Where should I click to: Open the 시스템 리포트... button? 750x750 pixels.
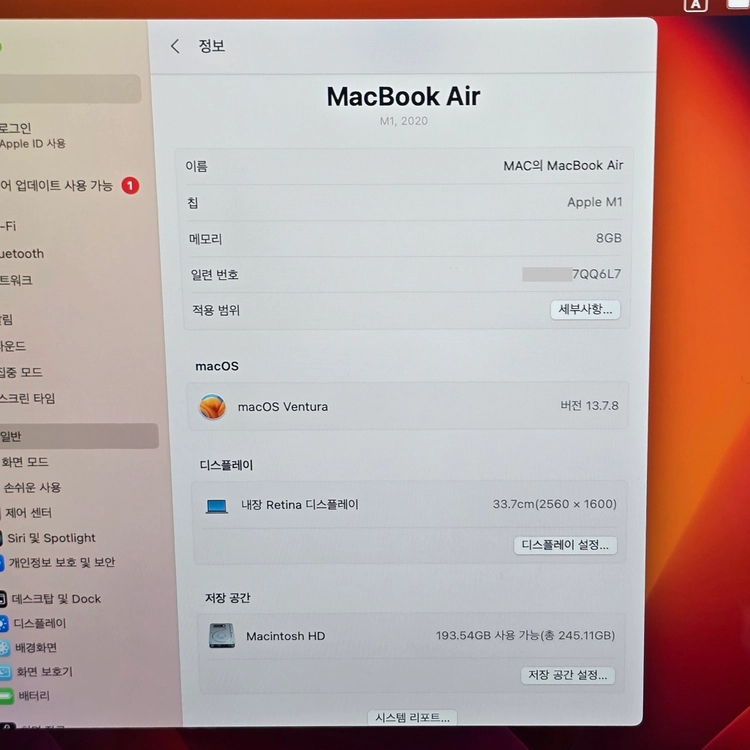click(x=412, y=717)
